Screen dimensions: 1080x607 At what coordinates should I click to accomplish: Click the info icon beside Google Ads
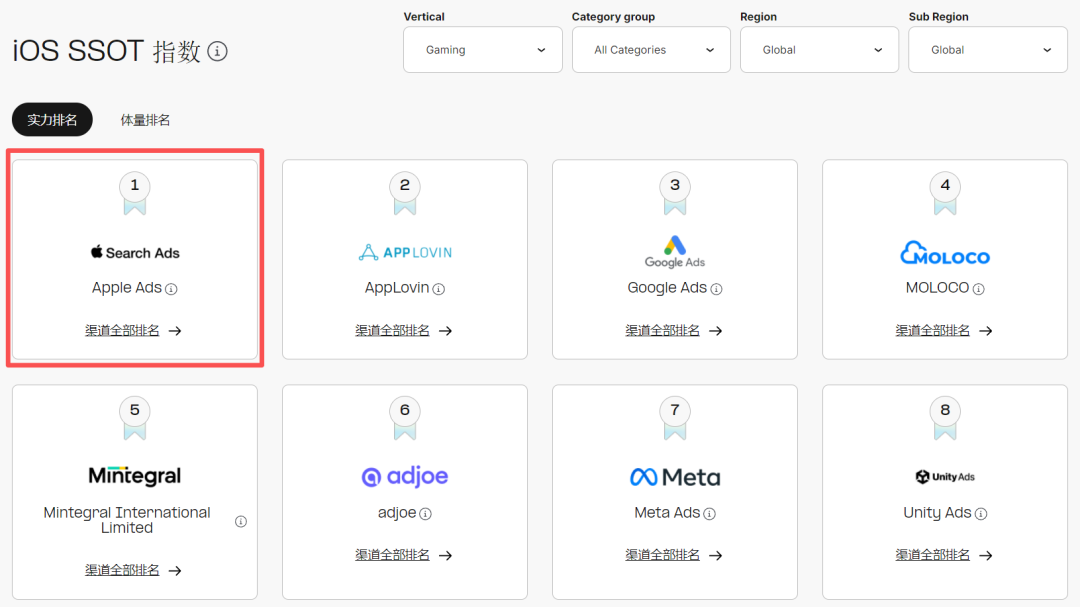[716, 289]
